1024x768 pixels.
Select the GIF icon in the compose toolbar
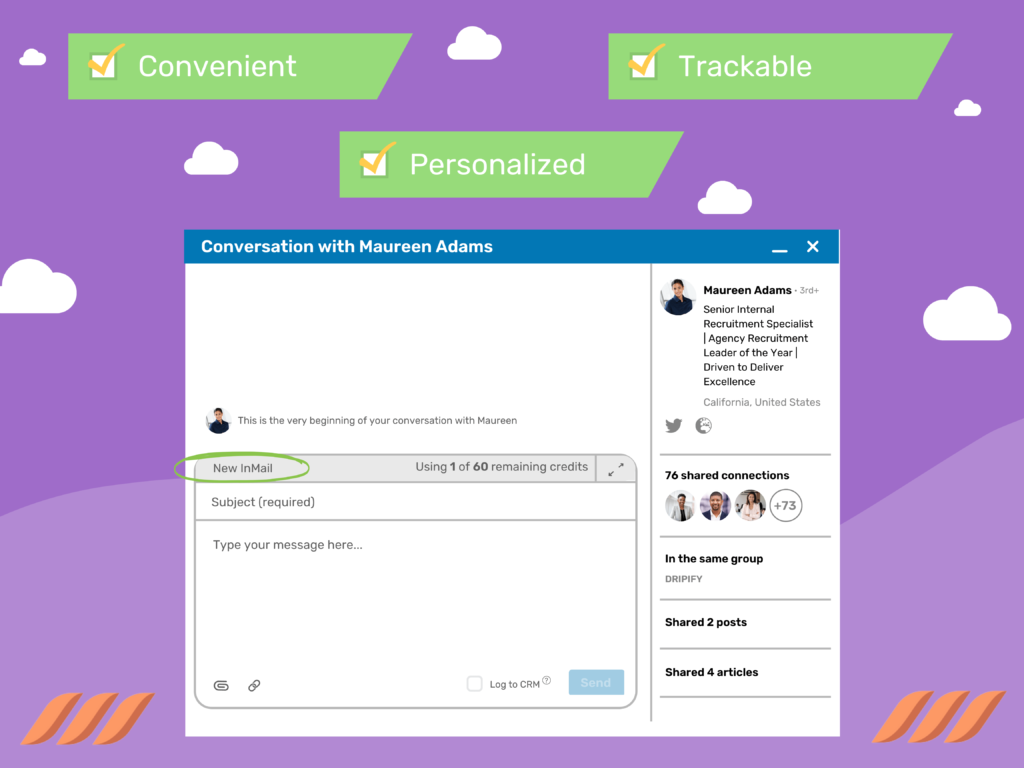click(x=219, y=685)
